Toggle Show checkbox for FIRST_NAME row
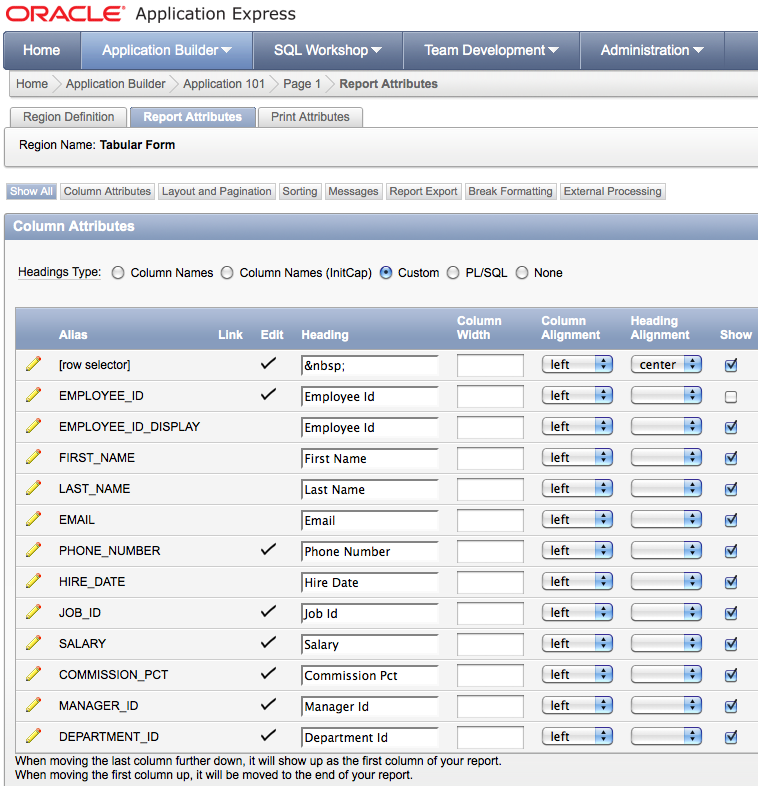This screenshot has width=758, height=786. (x=731, y=458)
